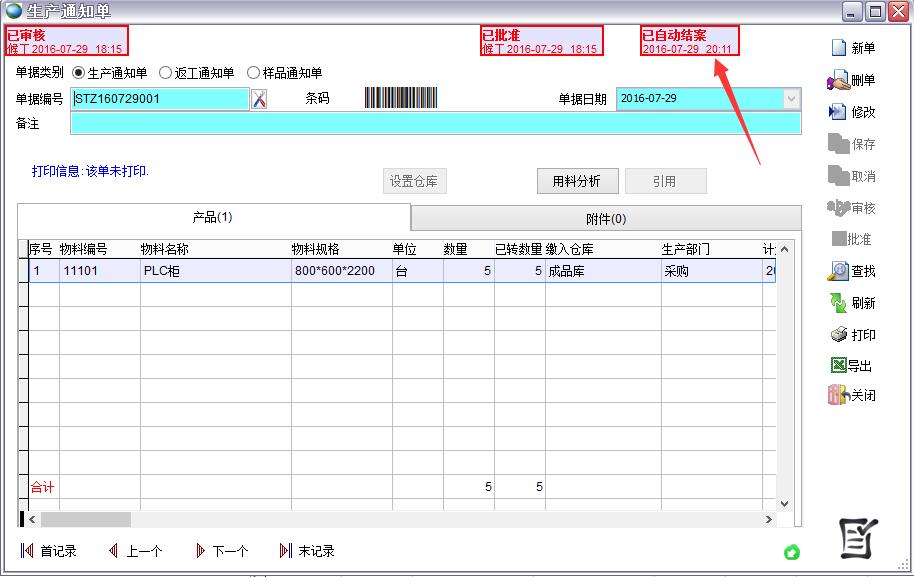Viewport: 914px width, 577px height.
Task: Click the 用料分析 button
Action: (577, 181)
